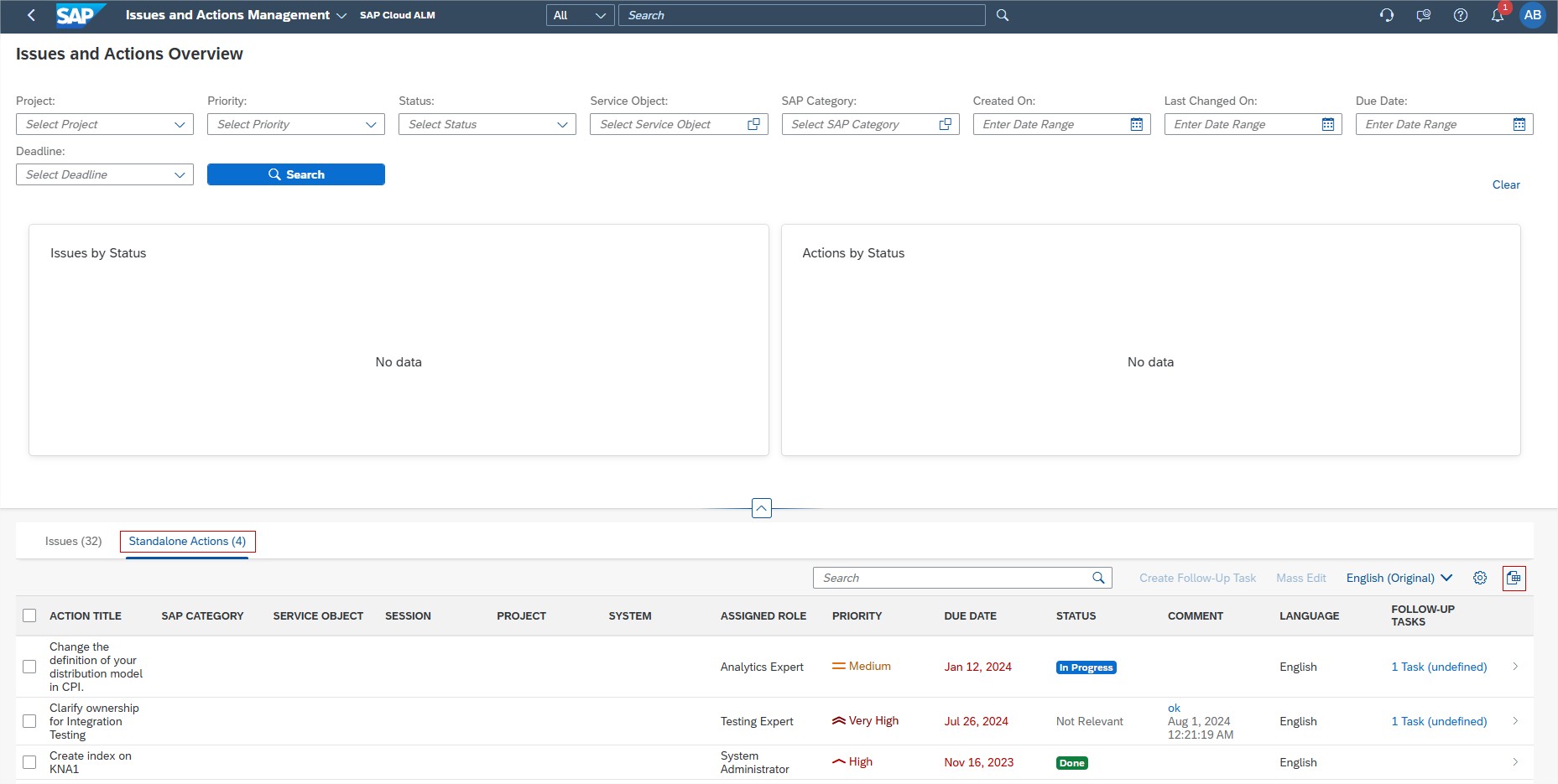Open English (Original) language dropdown

click(1399, 578)
